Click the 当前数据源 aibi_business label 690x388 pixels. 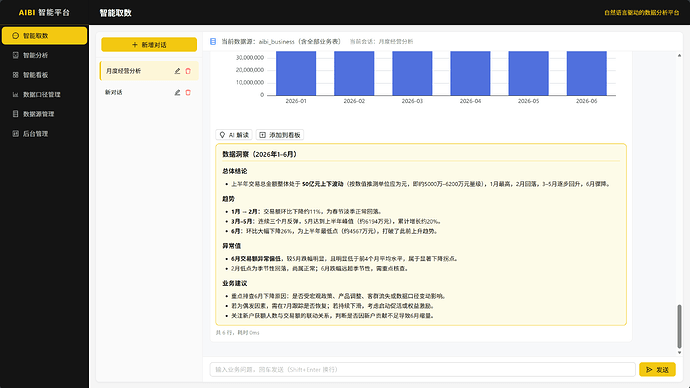click(281, 41)
